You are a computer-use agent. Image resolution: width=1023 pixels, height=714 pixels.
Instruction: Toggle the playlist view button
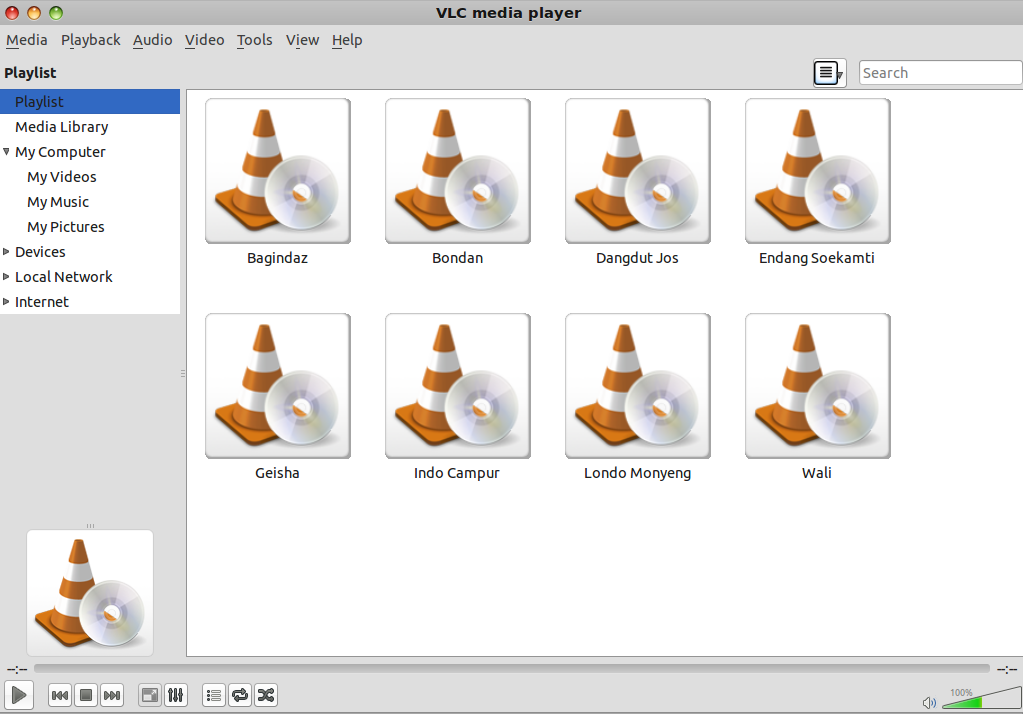pyautogui.click(x=213, y=695)
